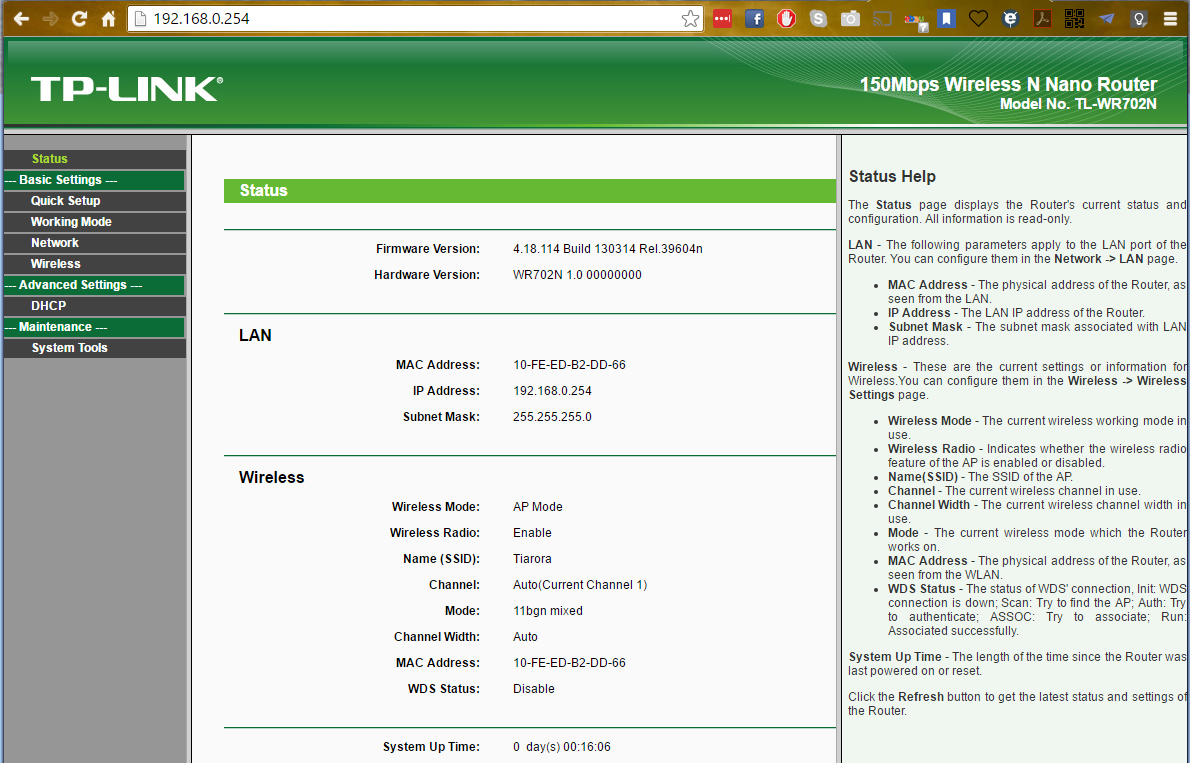This screenshot has width=1190, height=763.
Task: Click the heart extension icon
Action: click(978, 19)
